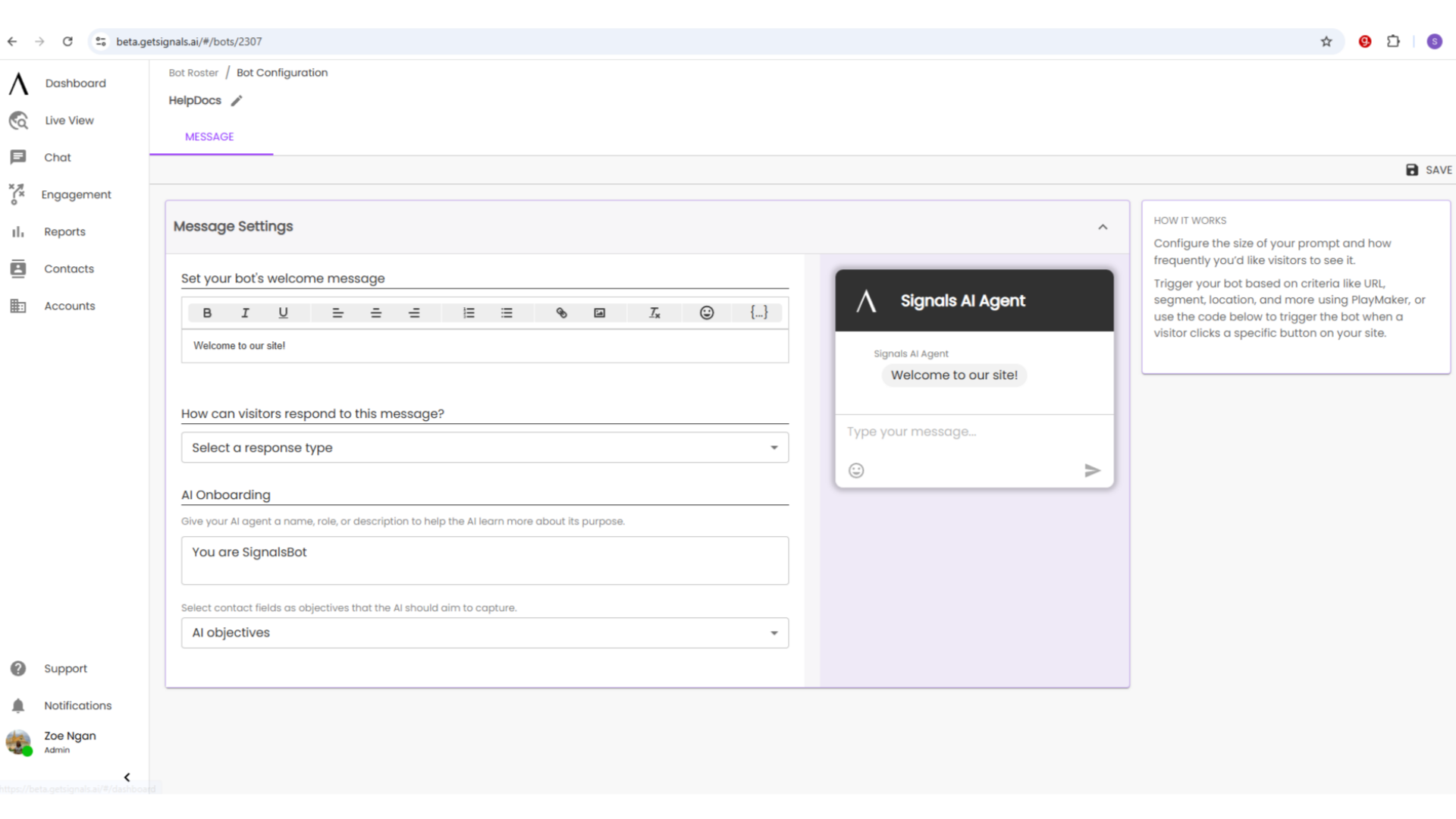Image resolution: width=1456 pixels, height=819 pixels.
Task: Click the Bold formatting icon
Action: [x=207, y=312]
